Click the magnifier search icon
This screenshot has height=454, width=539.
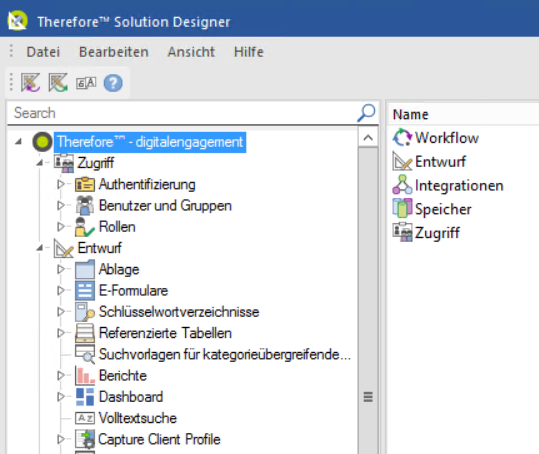[366, 113]
